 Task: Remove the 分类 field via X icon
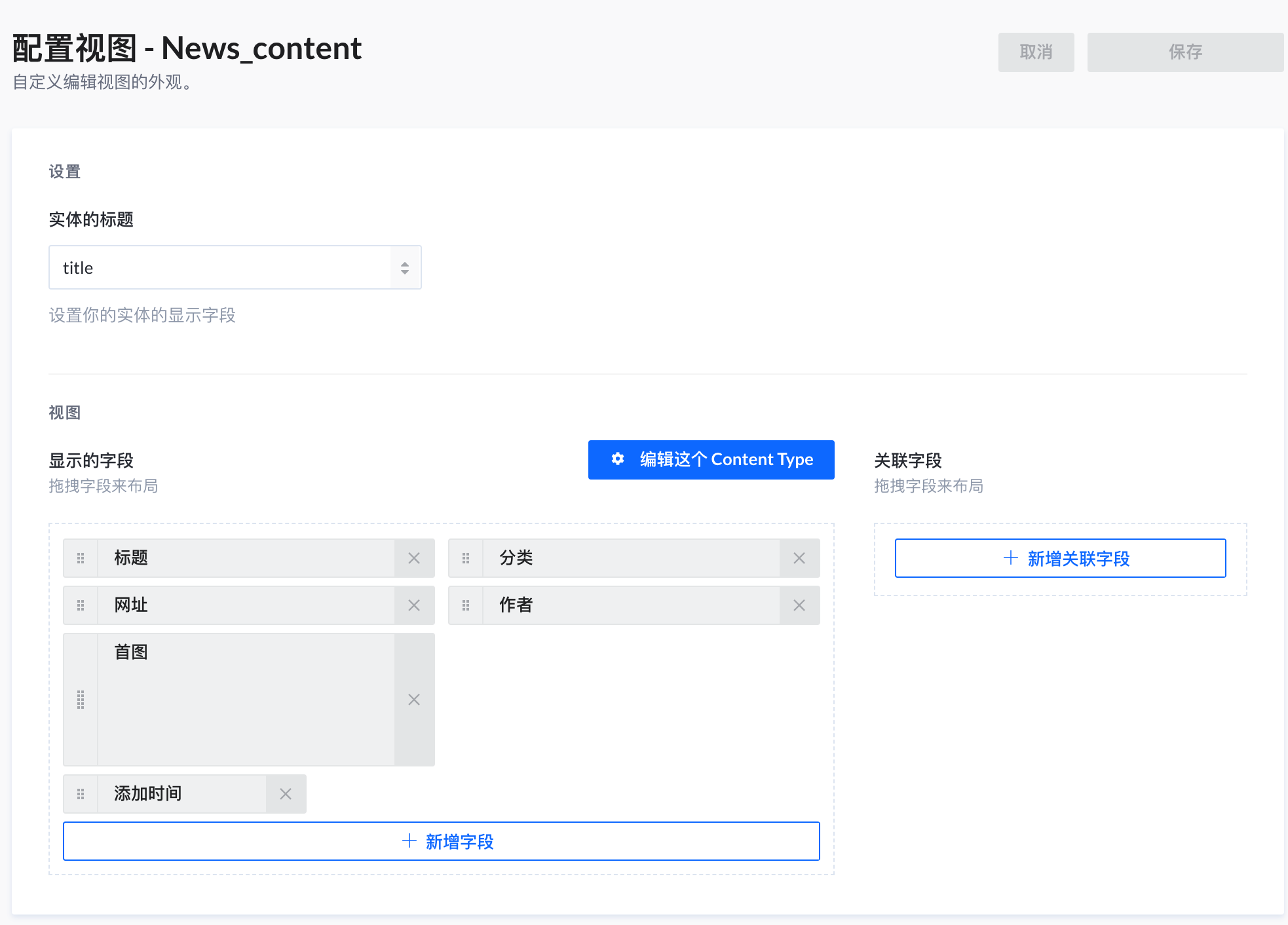pyautogui.click(x=799, y=558)
